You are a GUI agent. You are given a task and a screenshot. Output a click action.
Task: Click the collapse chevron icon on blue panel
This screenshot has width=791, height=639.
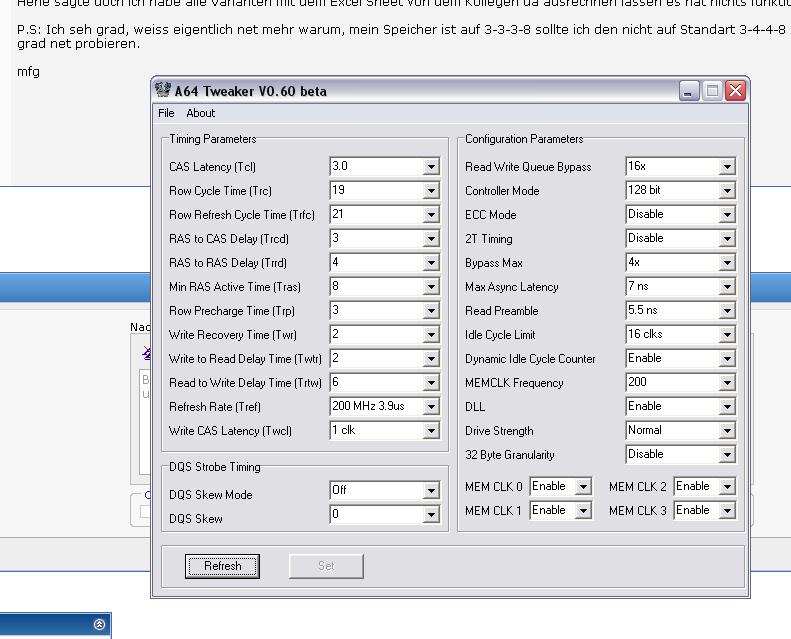pos(99,625)
